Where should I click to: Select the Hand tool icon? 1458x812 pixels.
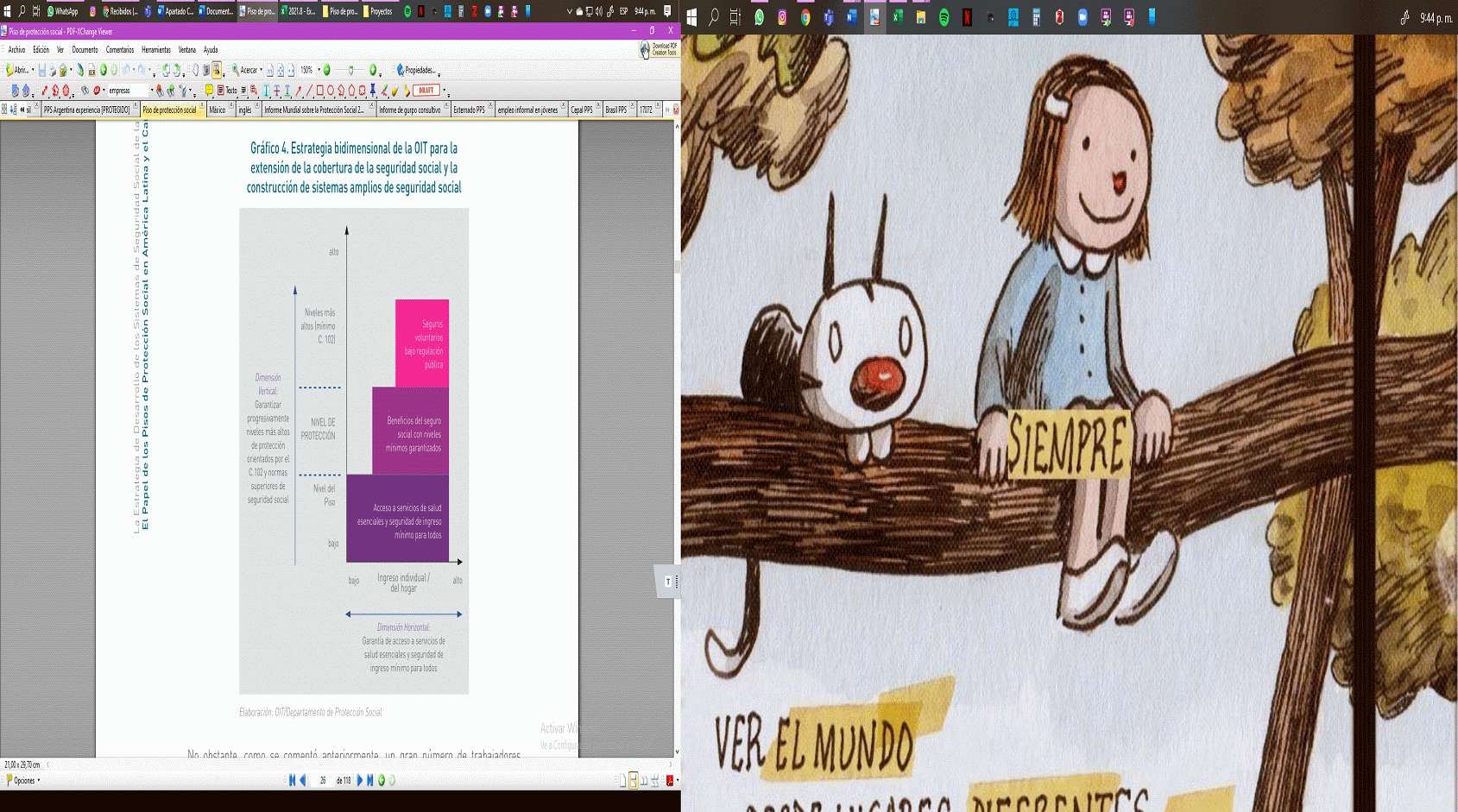pyautogui.click(x=195, y=70)
